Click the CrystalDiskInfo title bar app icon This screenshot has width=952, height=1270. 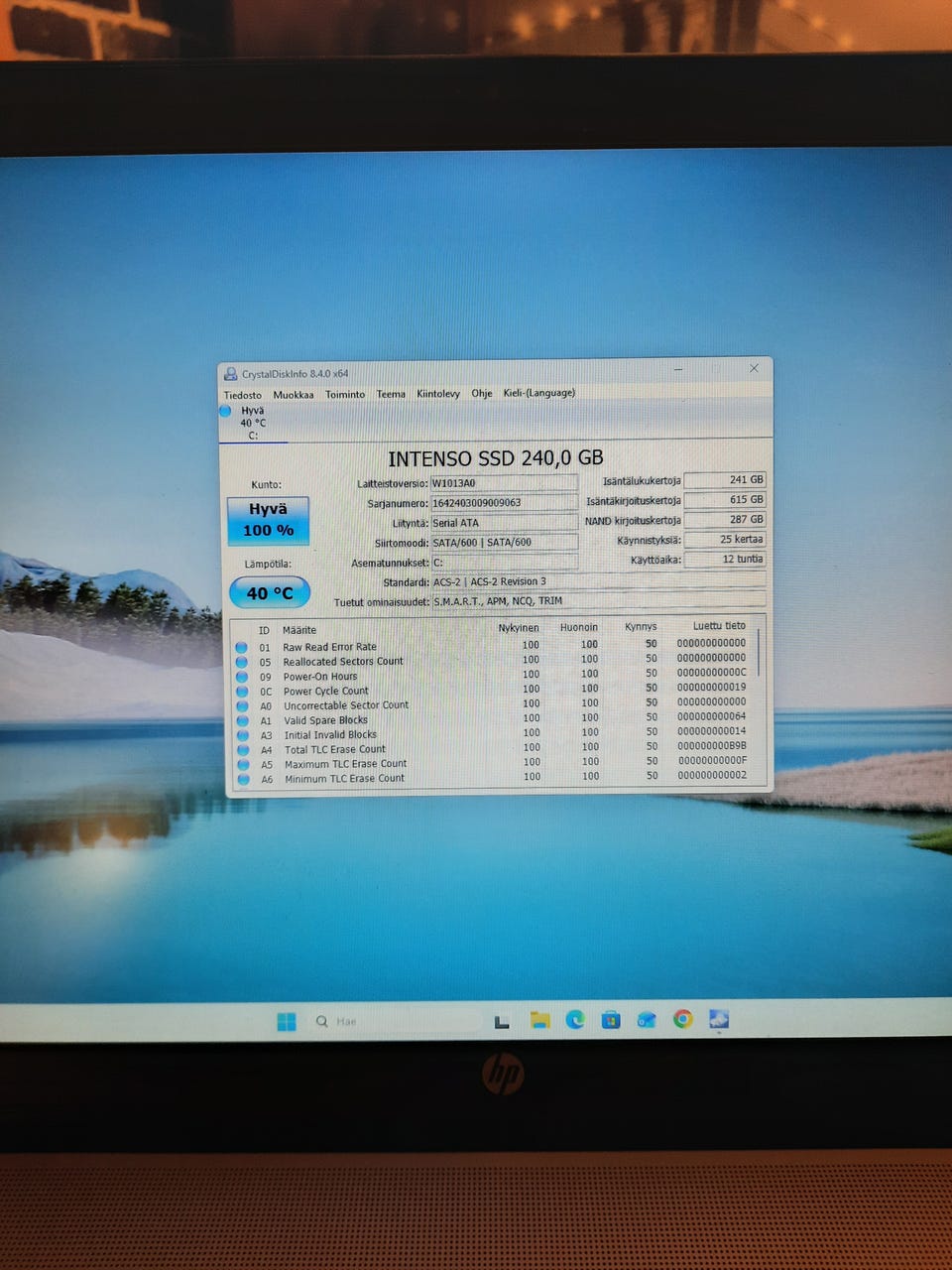pos(230,374)
